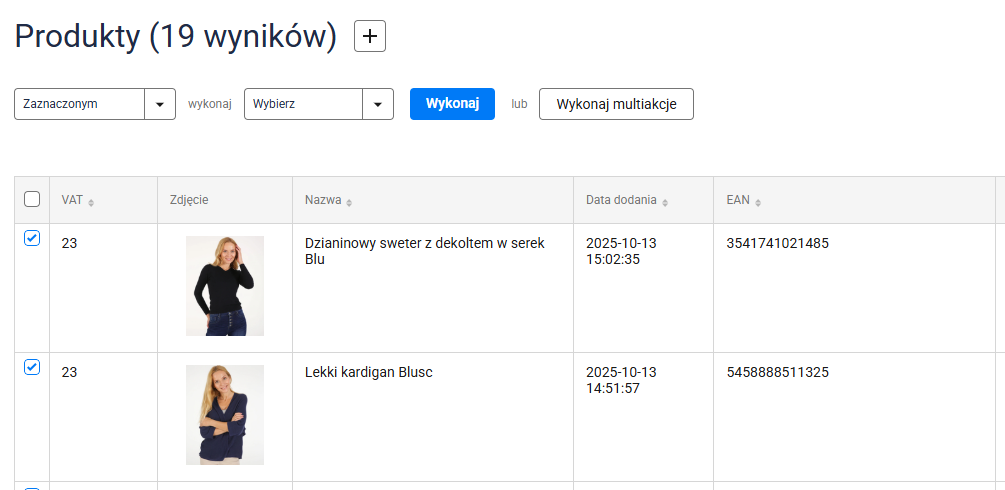
Task: Click product name Lekki kardigan Blusc
Action: [368, 372]
